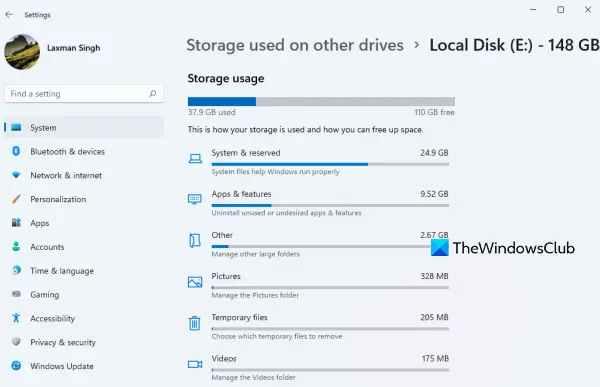Click the Time & language globe icon
Image resolution: width=600 pixels, height=387 pixels.
(x=16, y=270)
